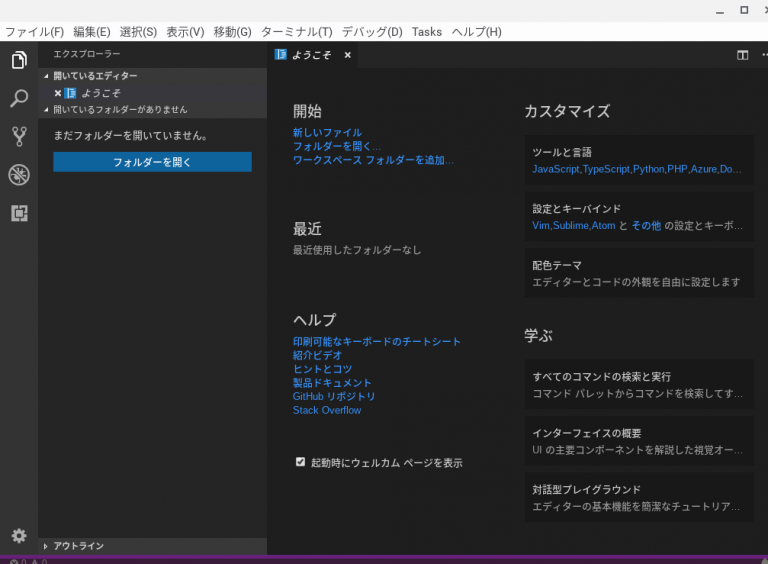Open the Tasks menu

(427, 32)
